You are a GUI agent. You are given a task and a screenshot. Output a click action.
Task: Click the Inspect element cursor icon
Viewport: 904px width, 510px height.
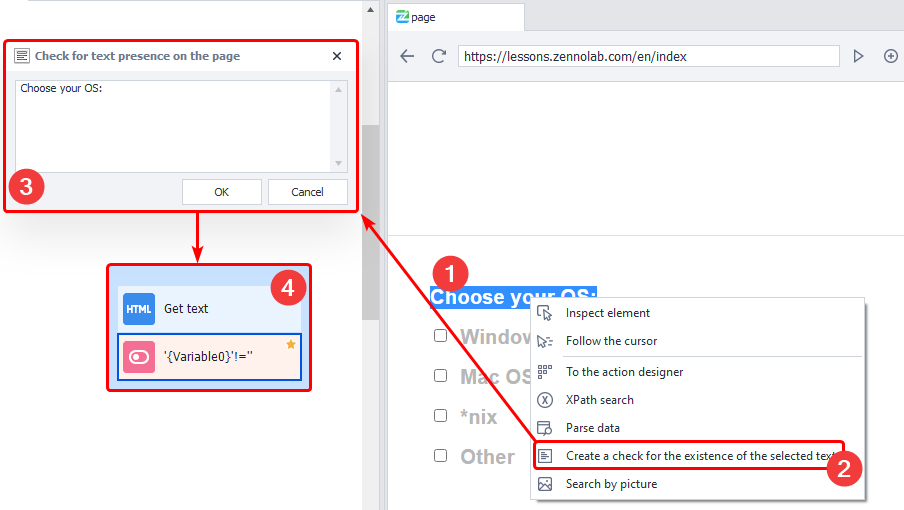tap(545, 313)
